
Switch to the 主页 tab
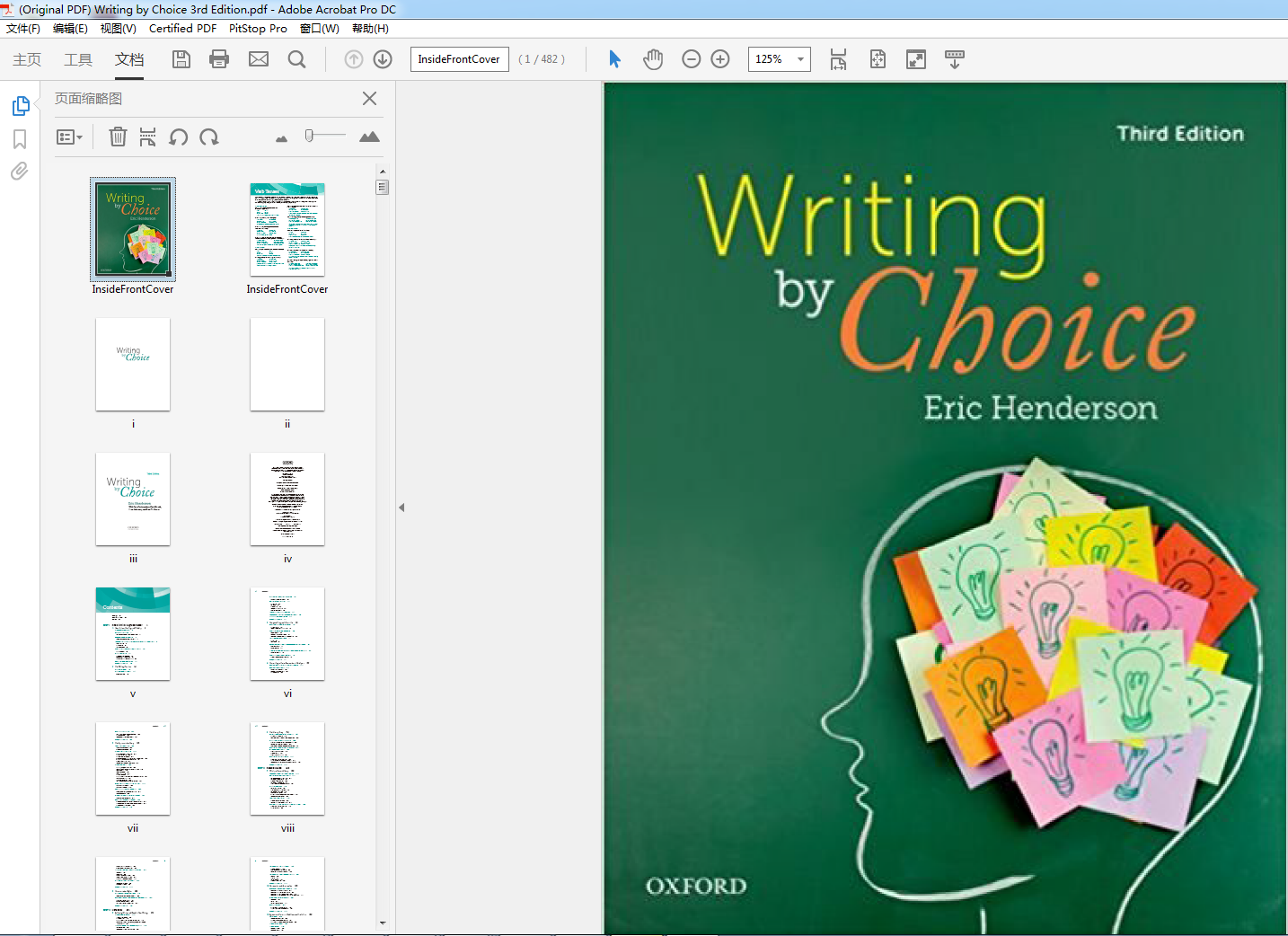(27, 59)
